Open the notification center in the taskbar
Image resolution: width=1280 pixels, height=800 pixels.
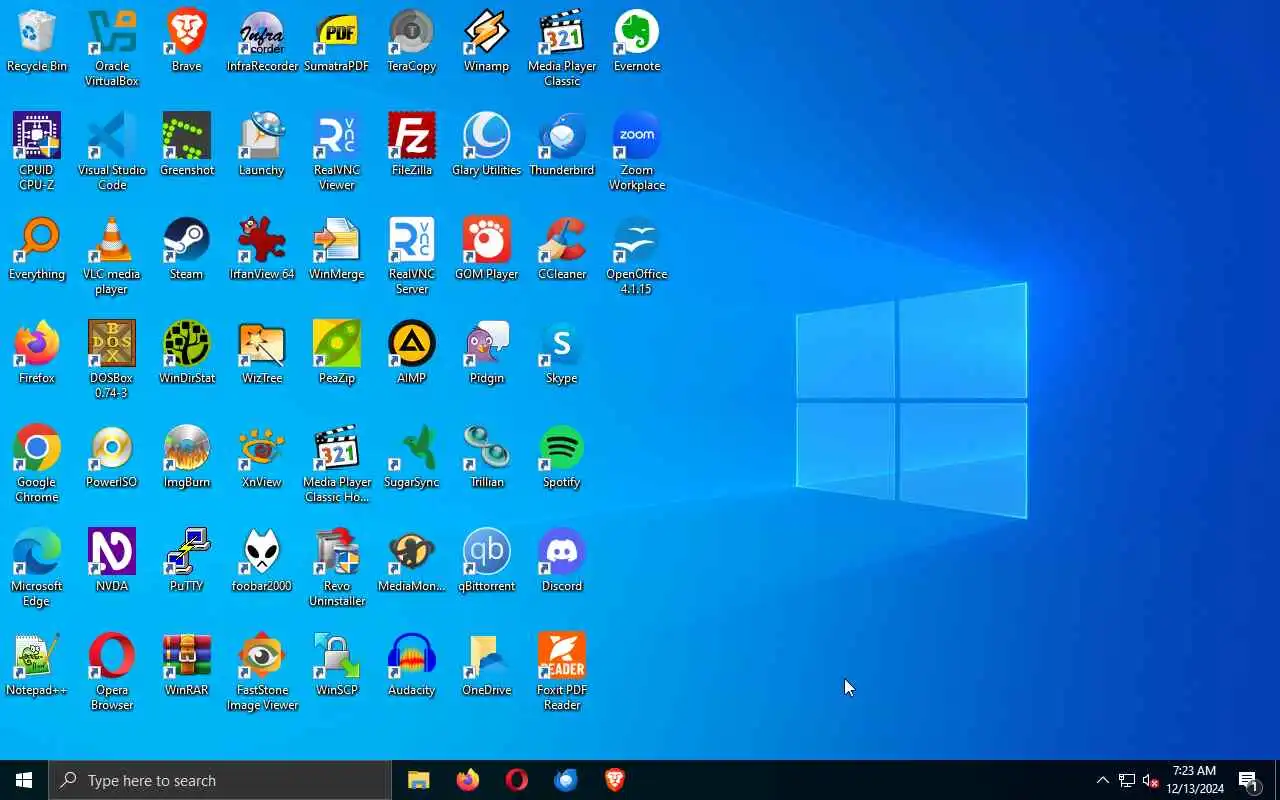pyautogui.click(x=1248, y=780)
